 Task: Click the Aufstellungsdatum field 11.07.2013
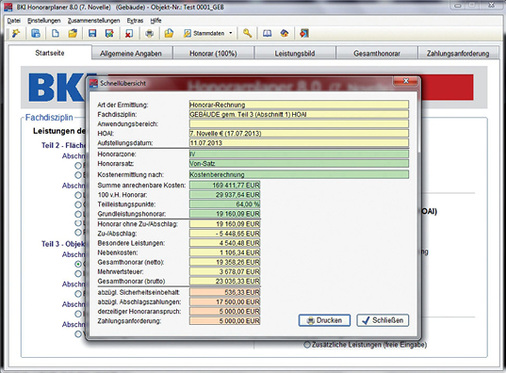point(299,143)
